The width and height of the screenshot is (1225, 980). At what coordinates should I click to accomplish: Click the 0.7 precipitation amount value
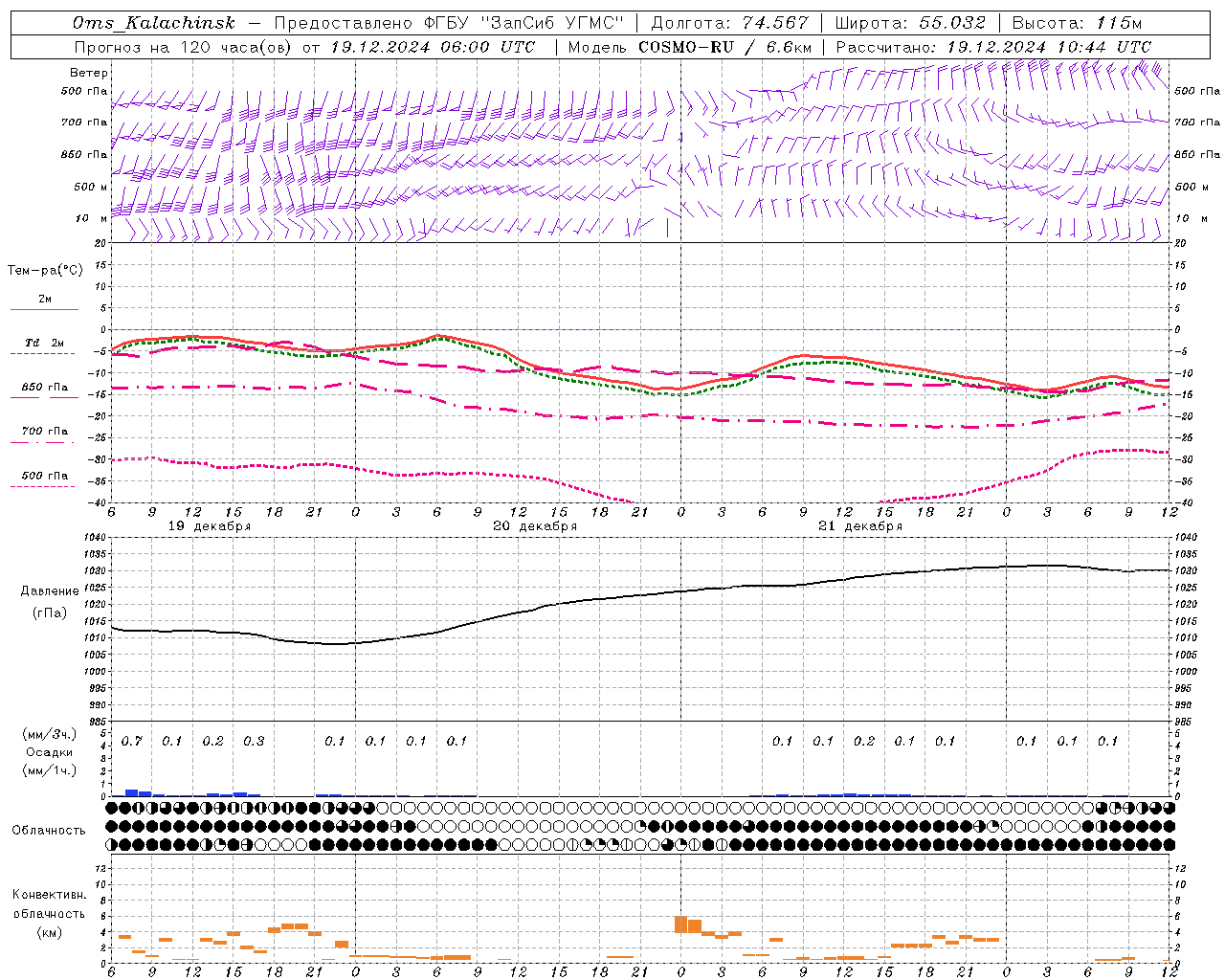[x=132, y=742]
